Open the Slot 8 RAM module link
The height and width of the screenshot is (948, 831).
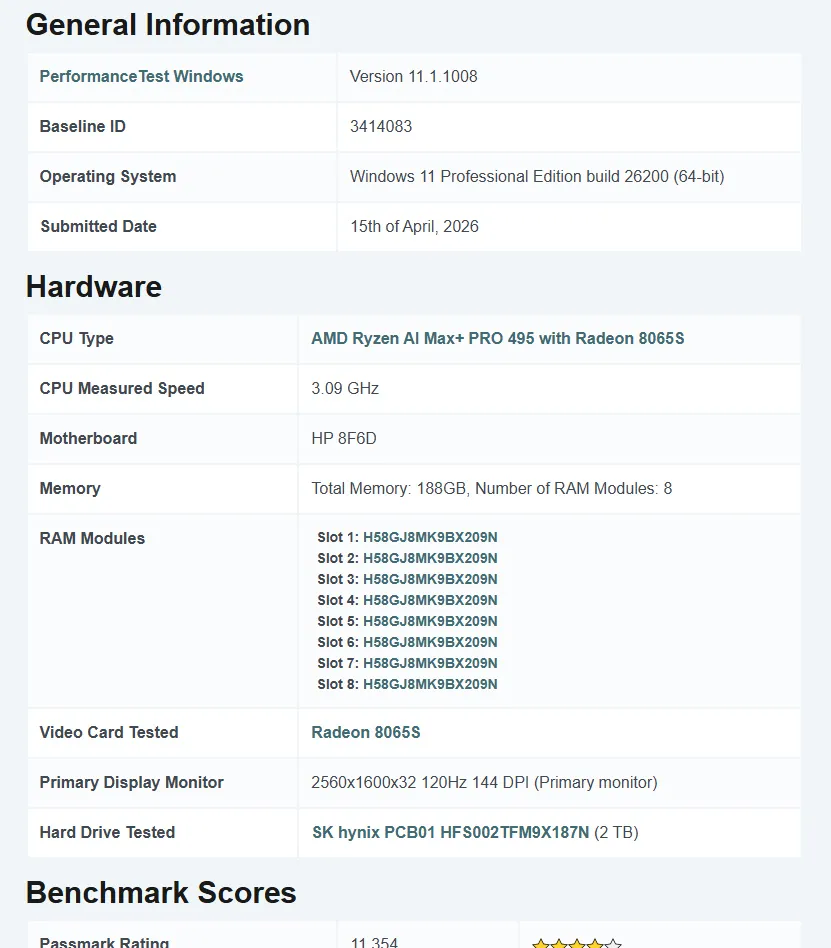pos(430,684)
